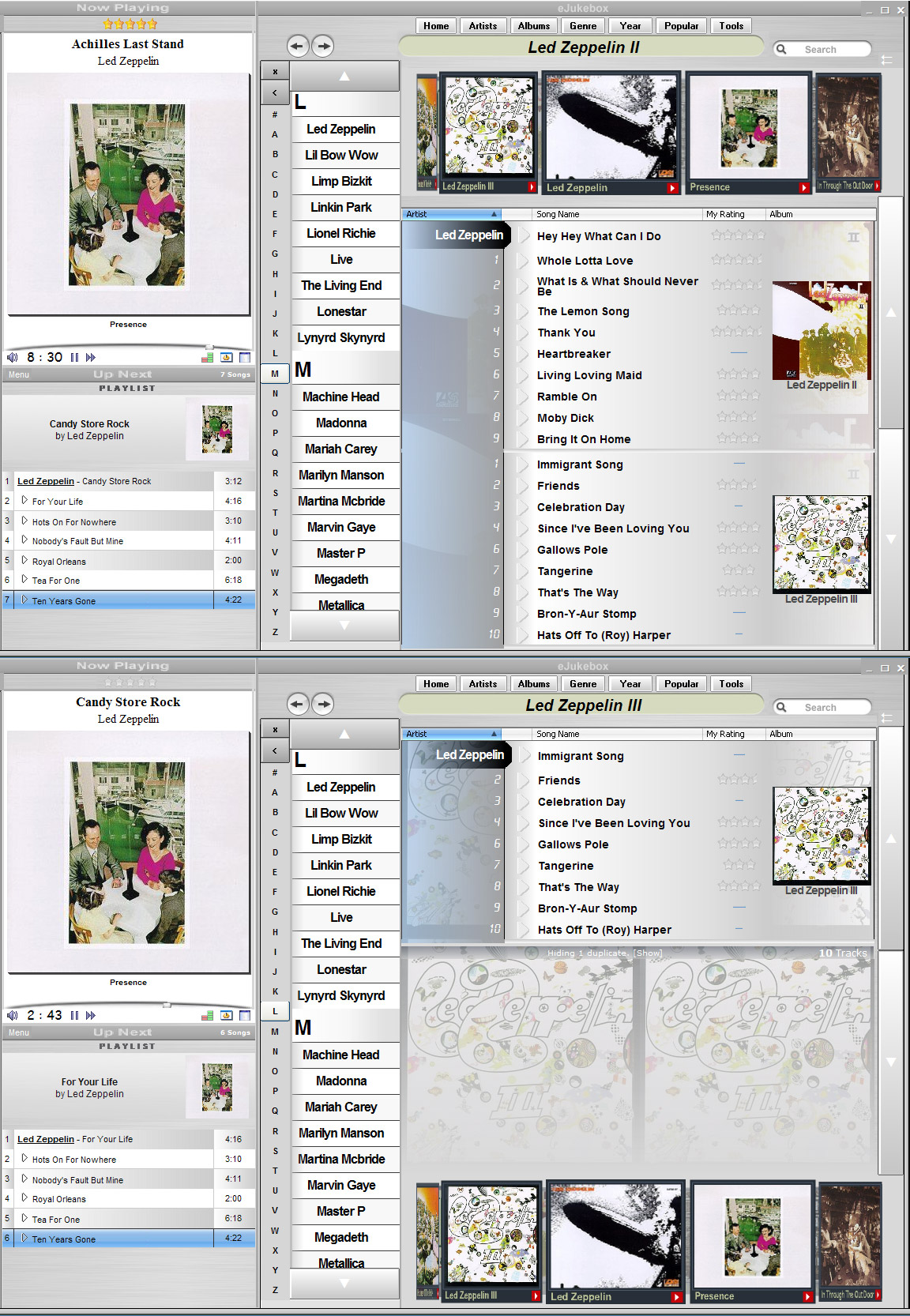The width and height of the screenshot is (910, 1316).
Task: Click the '<' collapse button in bottom alphabet index
Action: pyautogui.click(x=275, y=750)
